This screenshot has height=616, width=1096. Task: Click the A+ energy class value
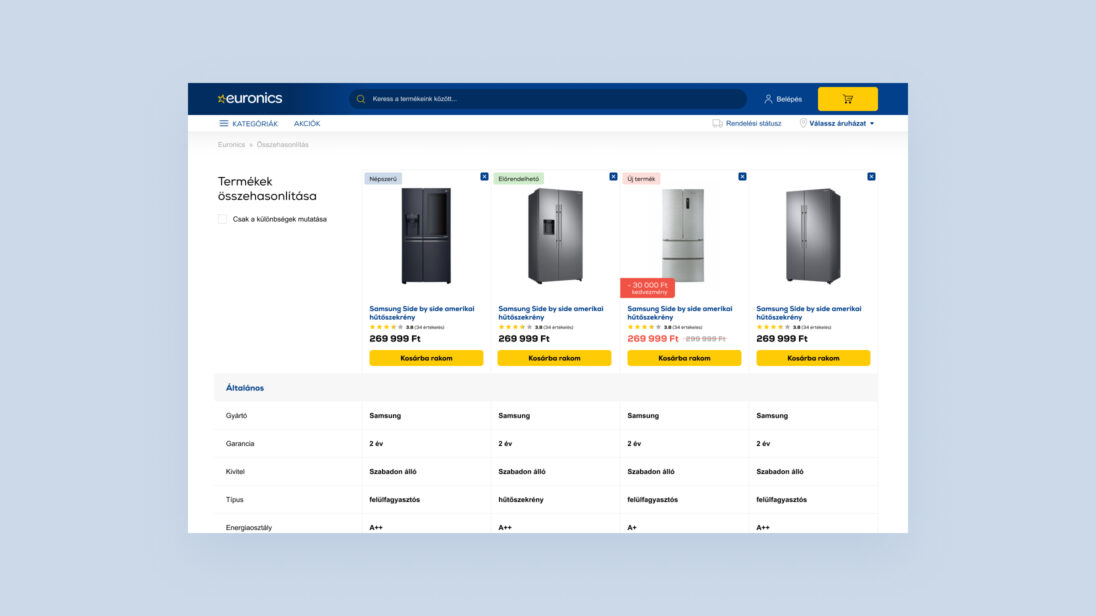[632, 528]
